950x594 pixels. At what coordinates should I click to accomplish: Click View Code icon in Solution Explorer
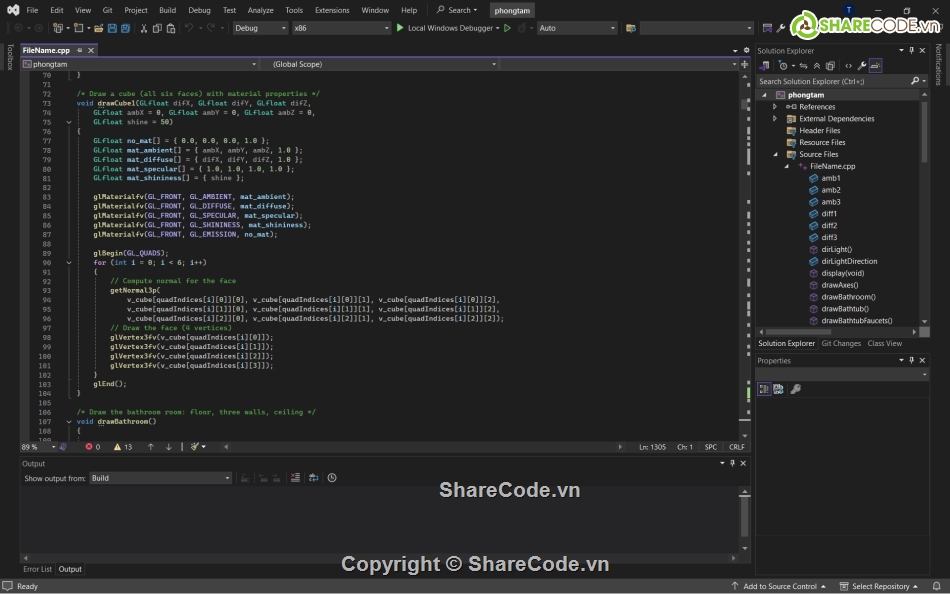pyautogui.click(x=848, y=65)
